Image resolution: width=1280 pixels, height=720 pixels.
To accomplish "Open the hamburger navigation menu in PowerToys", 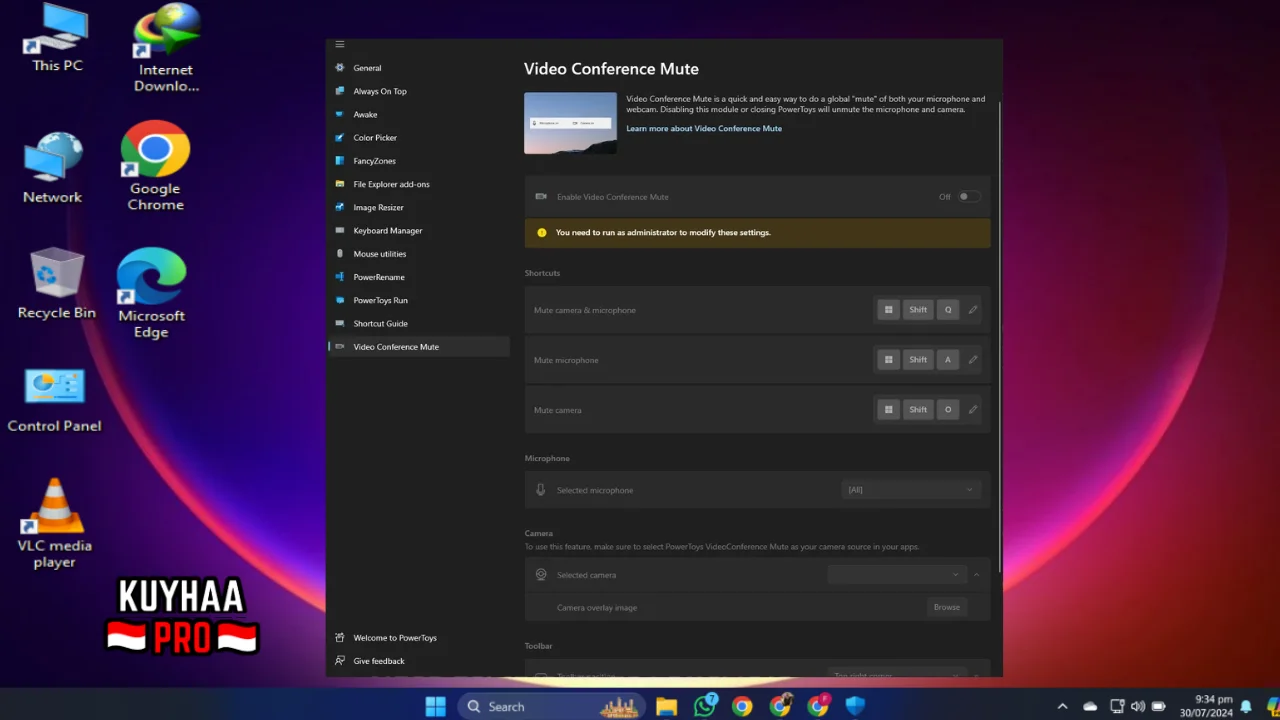I will [340, 45].
